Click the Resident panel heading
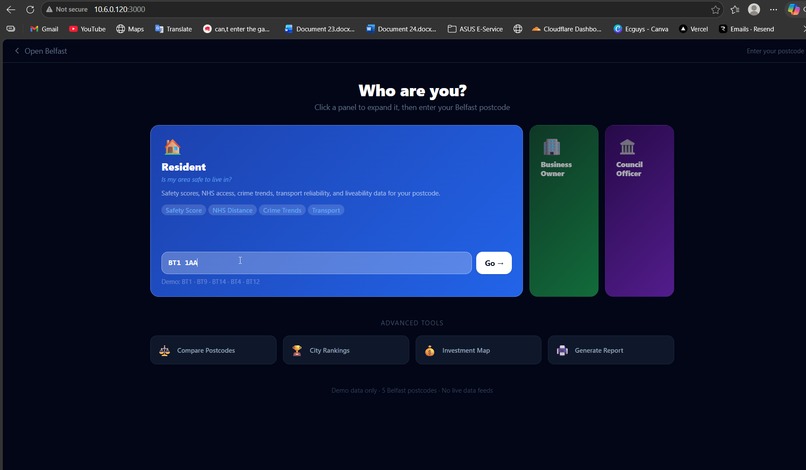Screen dimensions: 806x470 click(x=184, y=167)
